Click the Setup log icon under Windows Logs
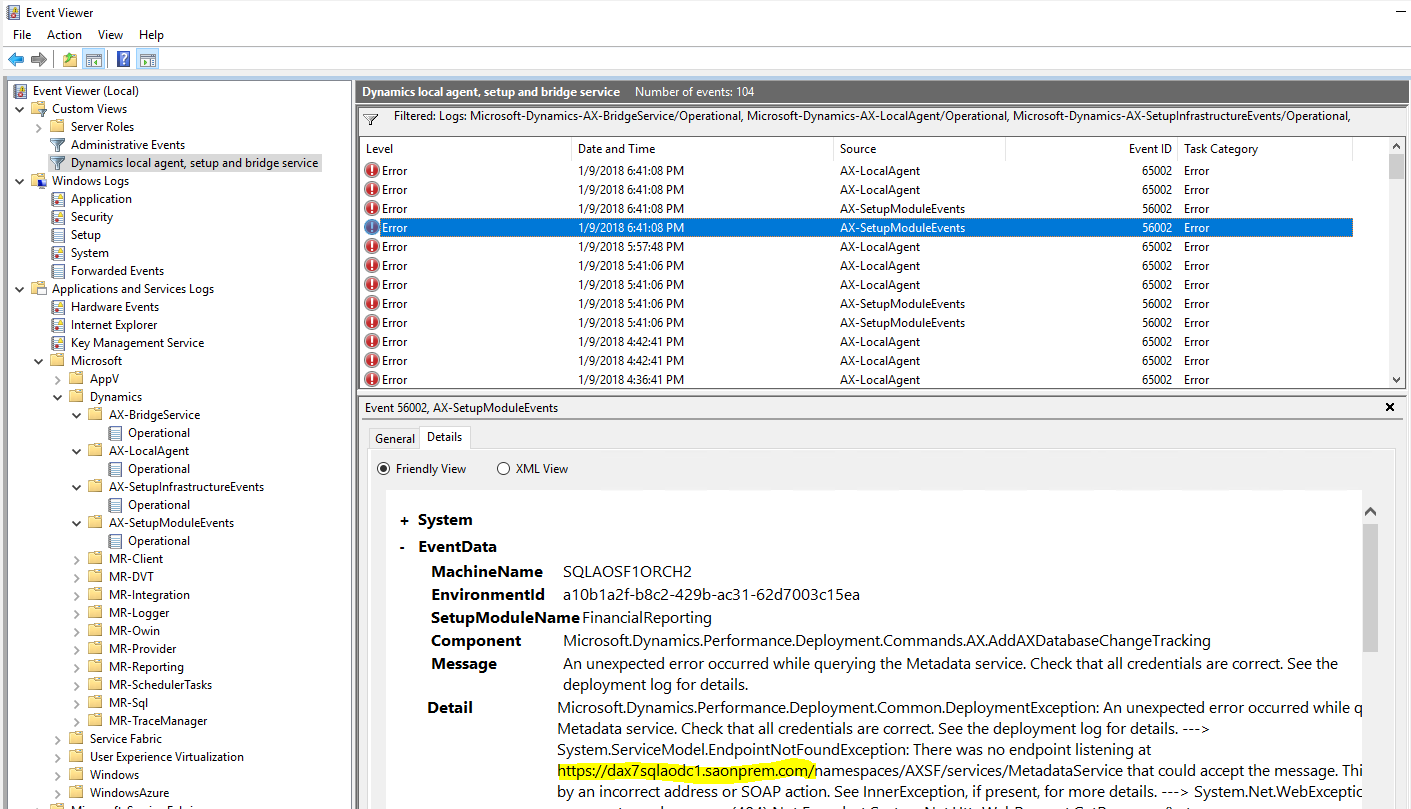The image size is (1411, 809). 58,235
